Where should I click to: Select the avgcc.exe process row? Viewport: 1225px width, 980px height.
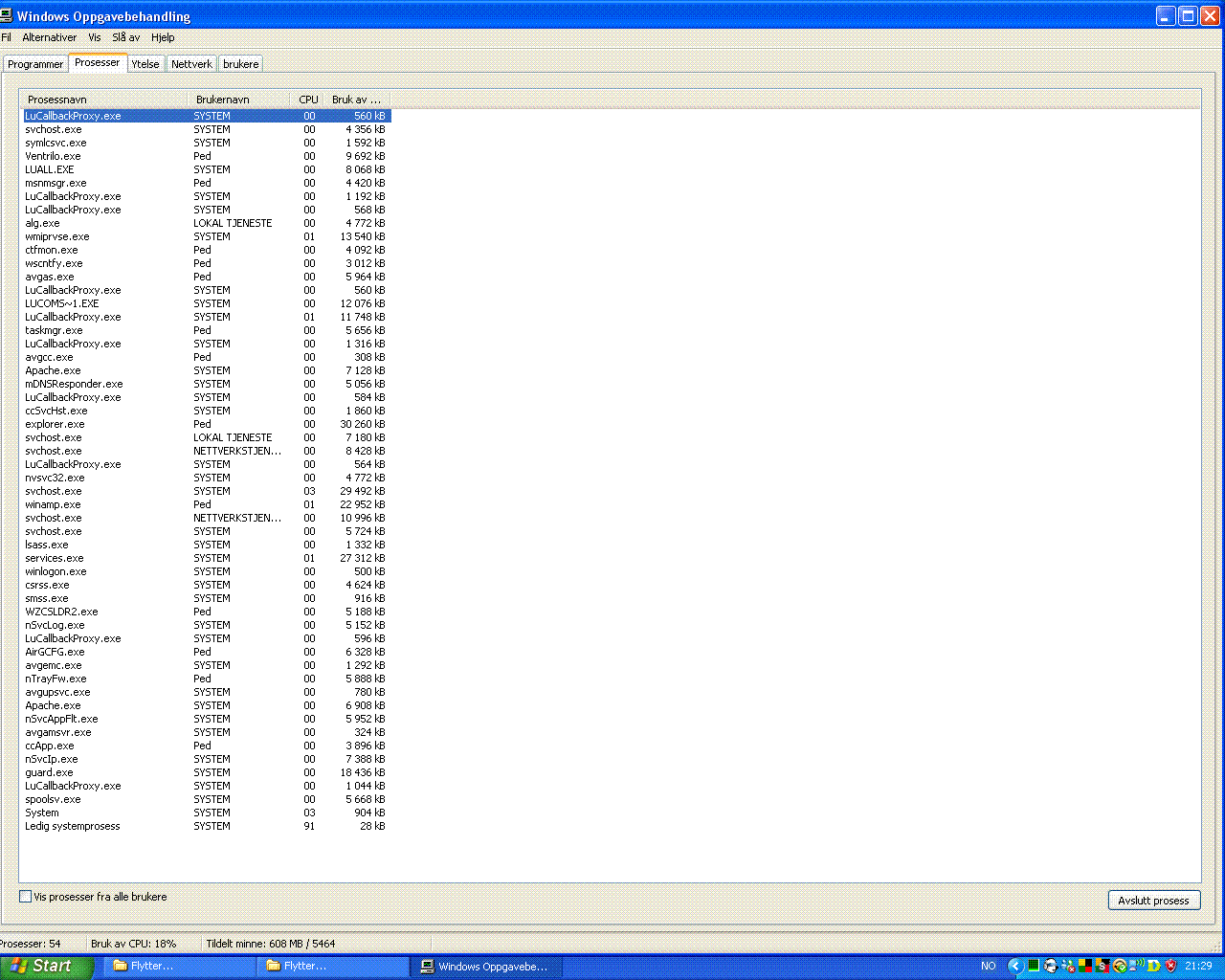point(207,357)
